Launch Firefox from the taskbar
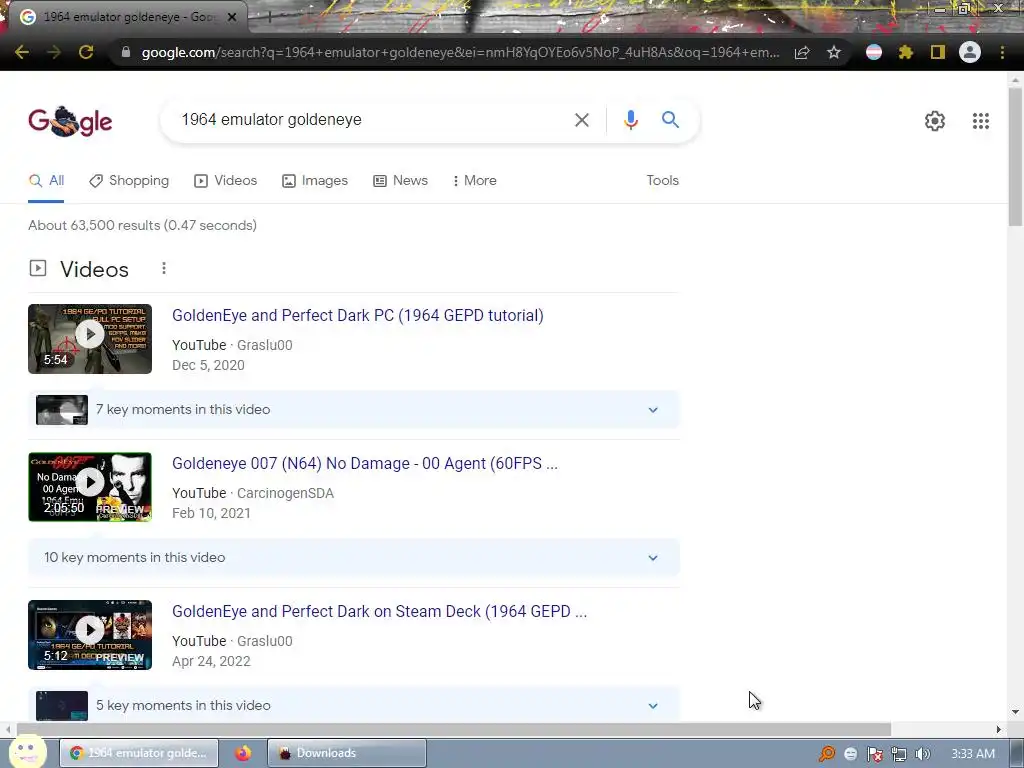 pyautogui.click(x=243, y=753)
